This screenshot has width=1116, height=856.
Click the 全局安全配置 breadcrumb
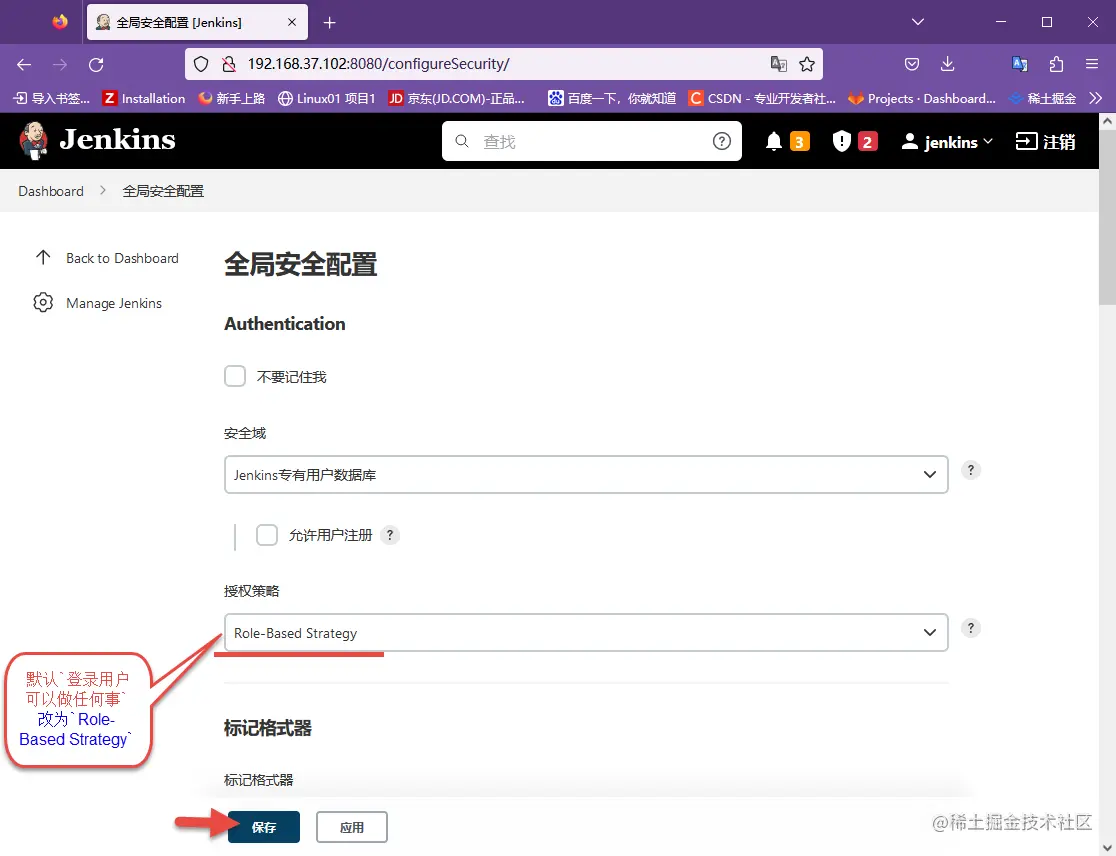tap(163, 191)
